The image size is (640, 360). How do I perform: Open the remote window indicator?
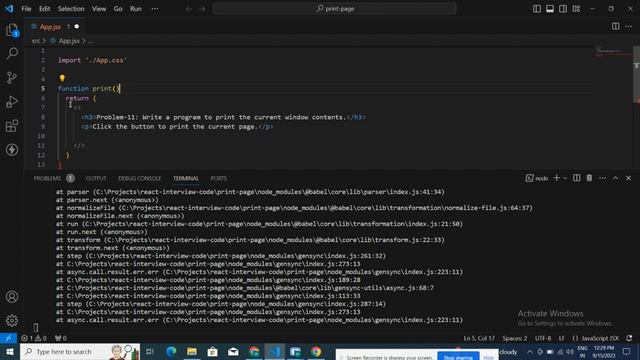pyautogui.click(x=8, y=338)
